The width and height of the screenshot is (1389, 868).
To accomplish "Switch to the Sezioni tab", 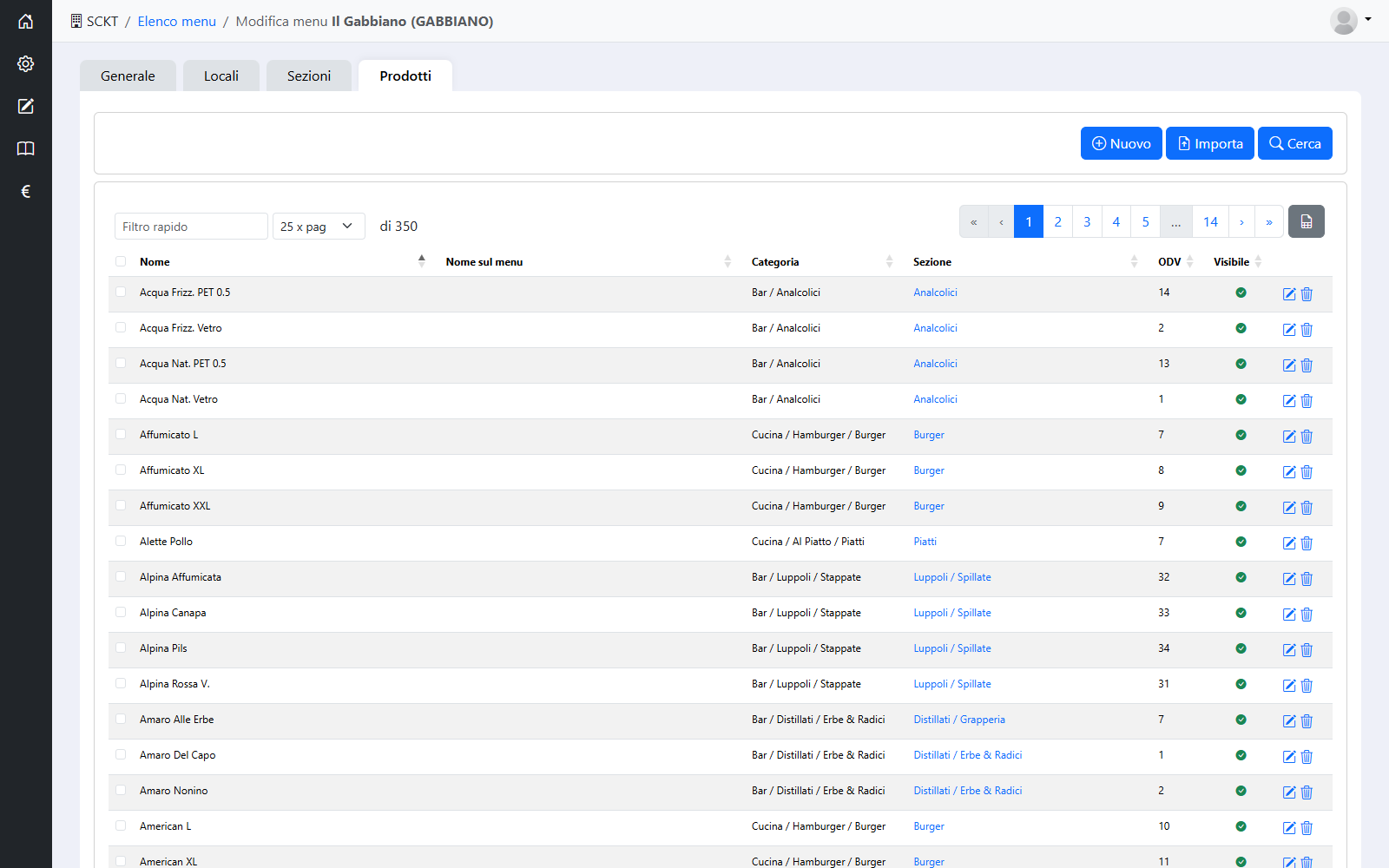I will click(309, 76).
